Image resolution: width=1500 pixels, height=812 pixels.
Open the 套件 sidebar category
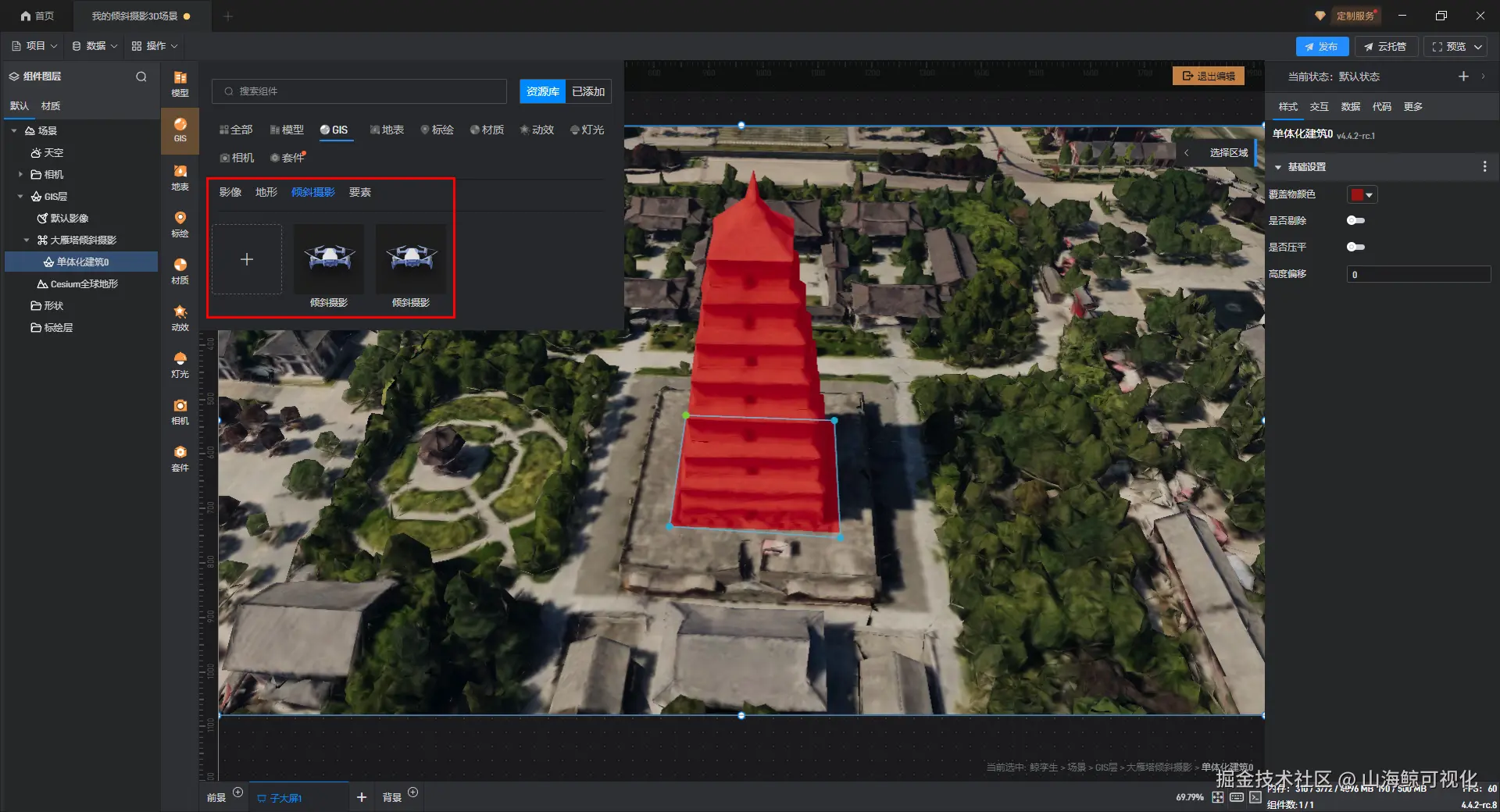pyautogui.click(x=180, y=458)
